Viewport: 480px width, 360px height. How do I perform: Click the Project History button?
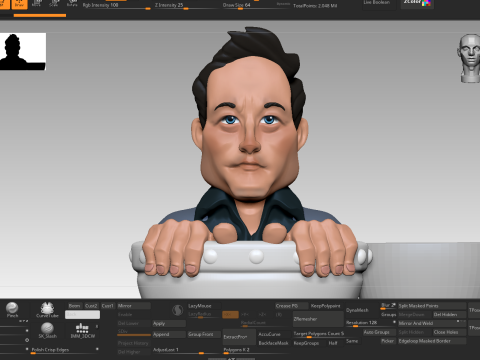[x=134, y=343]
